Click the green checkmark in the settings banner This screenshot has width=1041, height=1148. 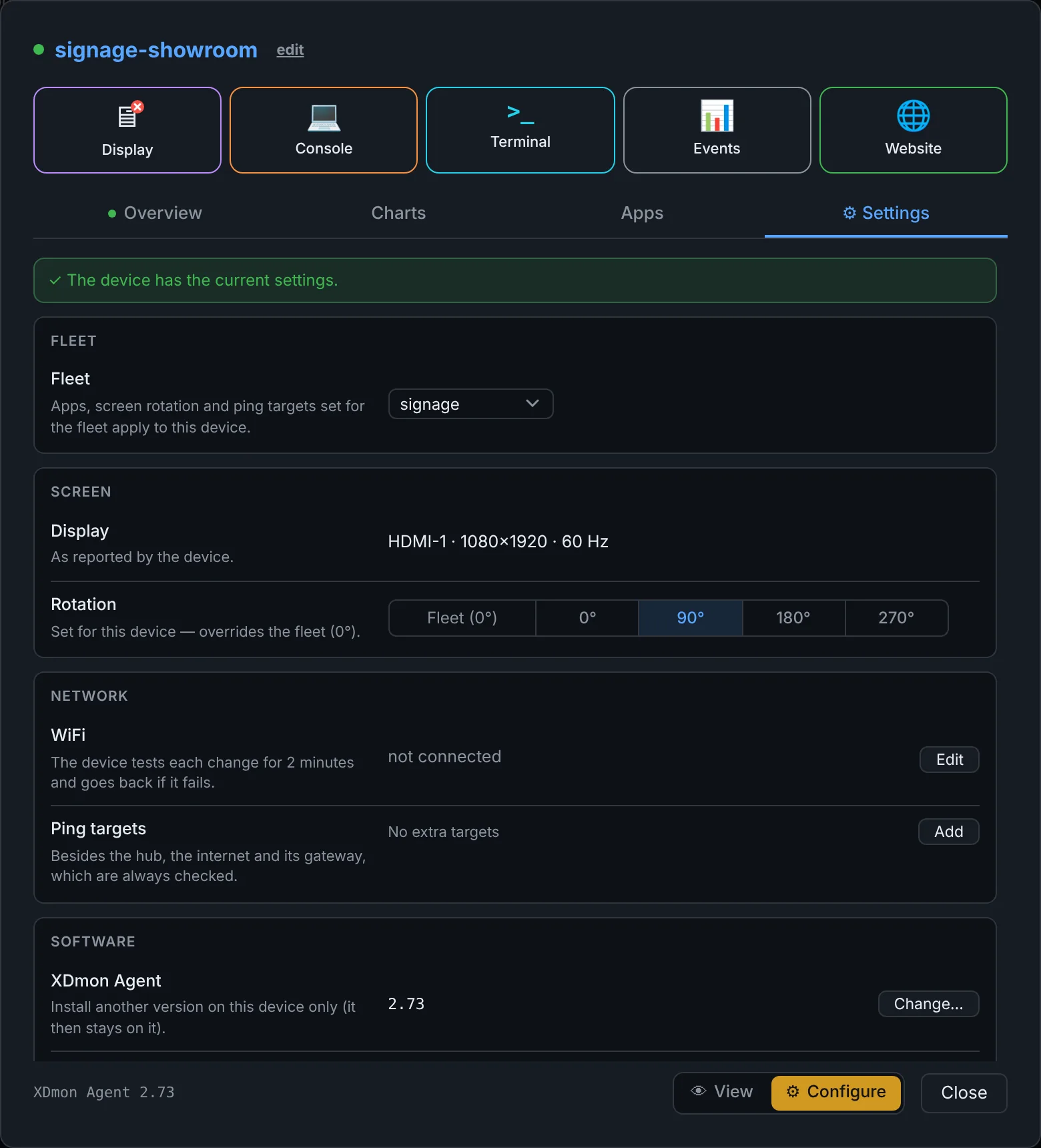click(55, 280)
